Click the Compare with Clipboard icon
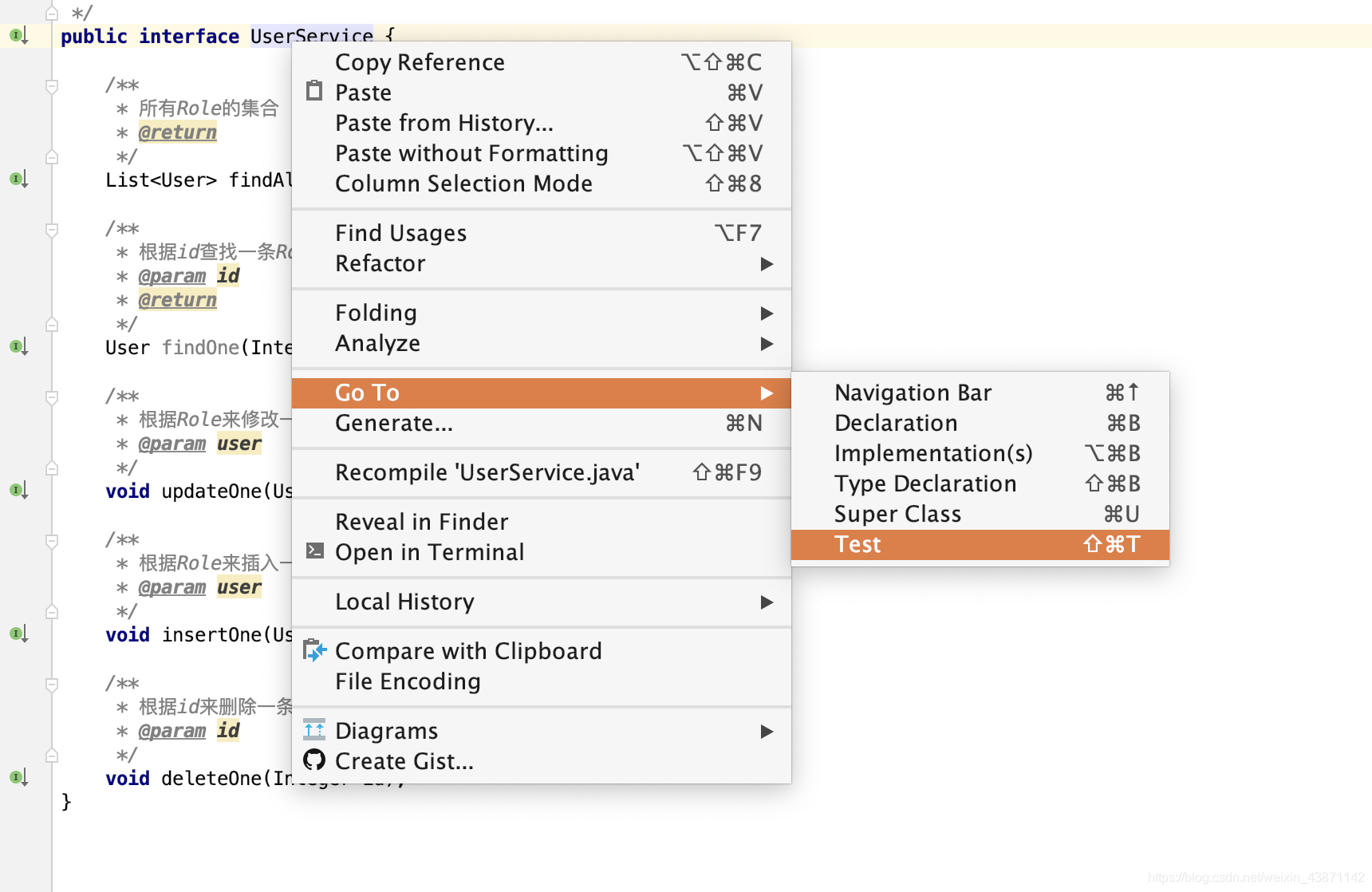This screenshot has width=1372, height=892. click(x=315, y=650)
